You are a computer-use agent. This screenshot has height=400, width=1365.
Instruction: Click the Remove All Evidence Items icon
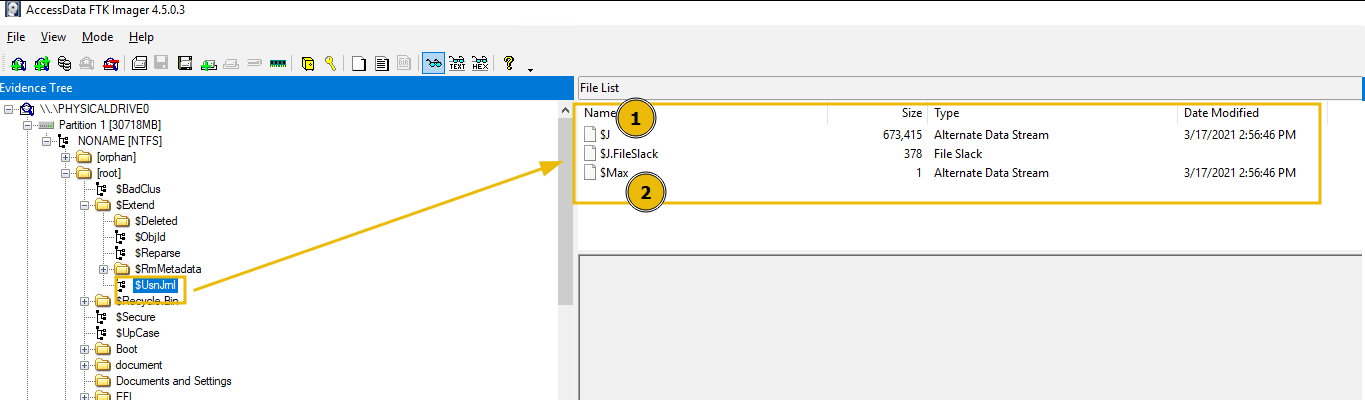click(110, 63)
